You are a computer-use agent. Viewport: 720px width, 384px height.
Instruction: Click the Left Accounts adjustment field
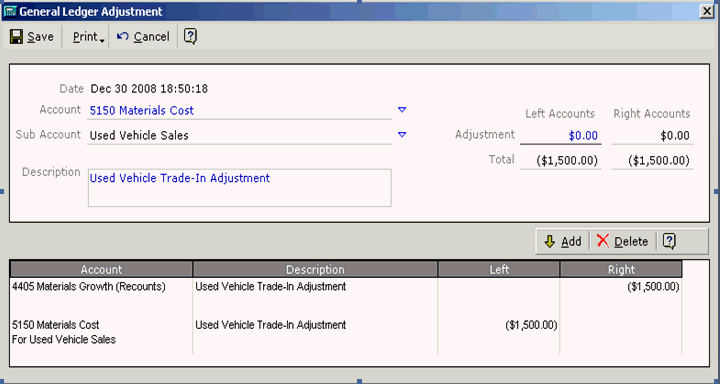coord(561,136)
